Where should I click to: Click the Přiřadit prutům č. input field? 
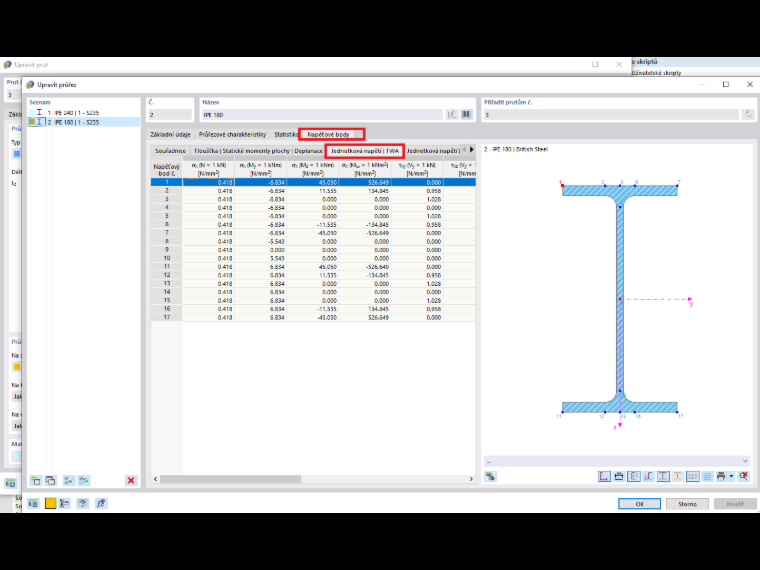pyautogui.click(x=612, y=114)
